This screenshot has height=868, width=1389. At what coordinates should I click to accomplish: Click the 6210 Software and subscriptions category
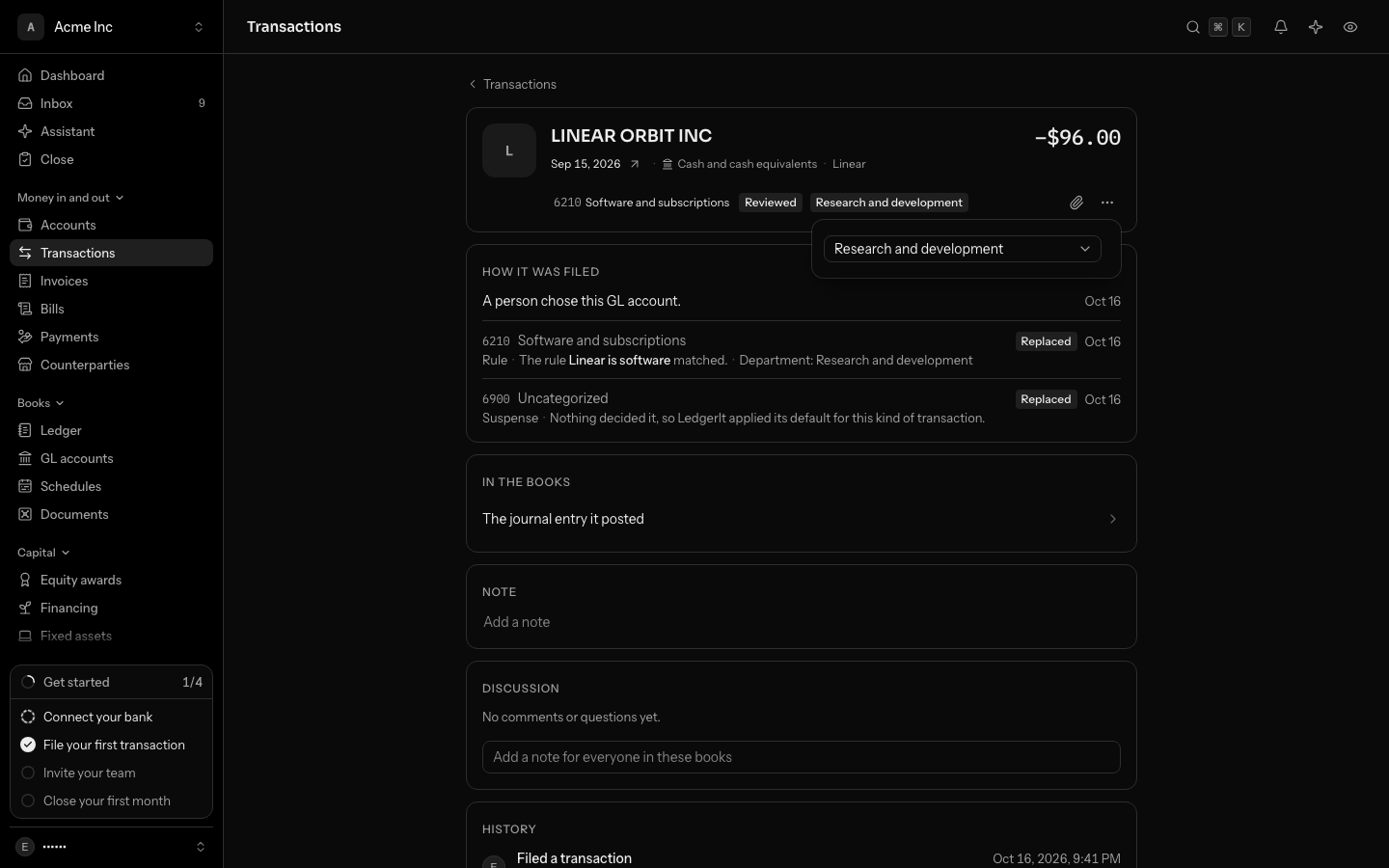pyautogui.click(x=641, y=203)
